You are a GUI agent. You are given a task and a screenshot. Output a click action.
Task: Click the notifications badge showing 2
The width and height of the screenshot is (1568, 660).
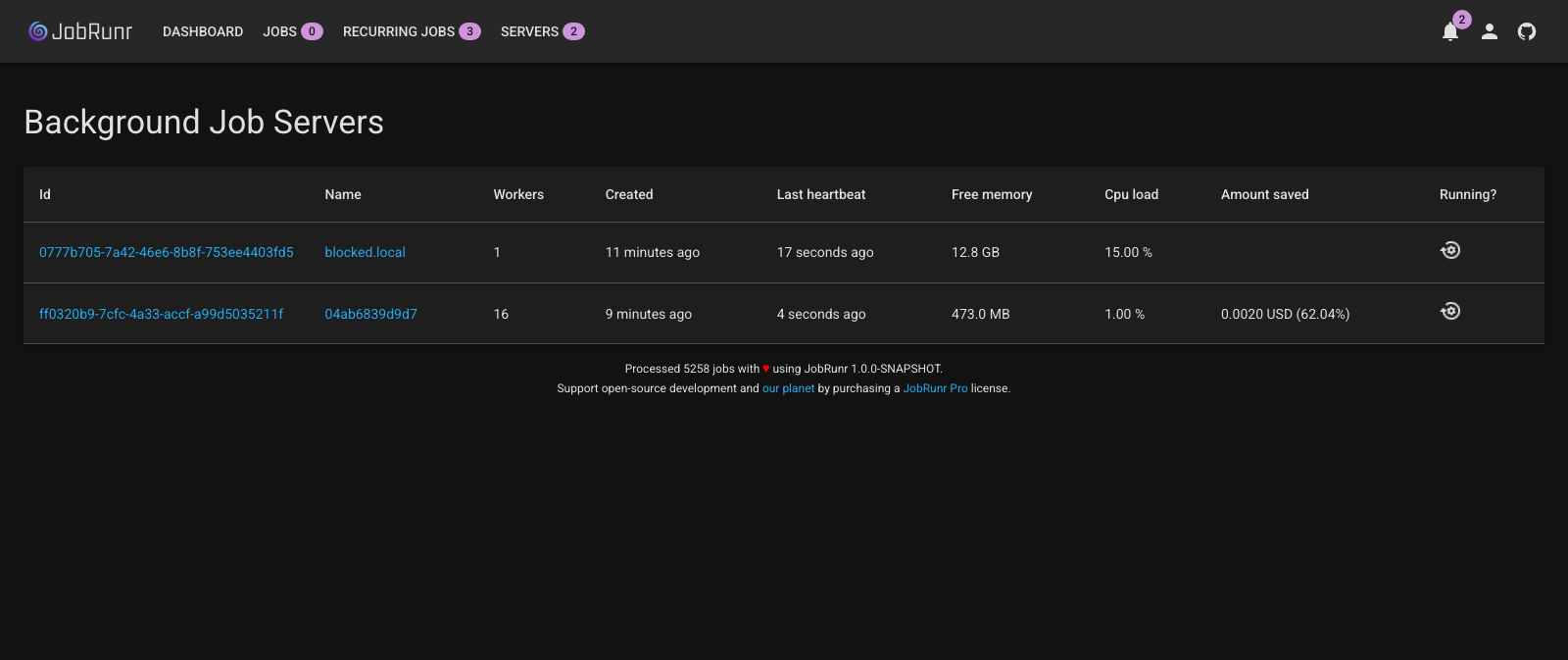(1462, 20)
